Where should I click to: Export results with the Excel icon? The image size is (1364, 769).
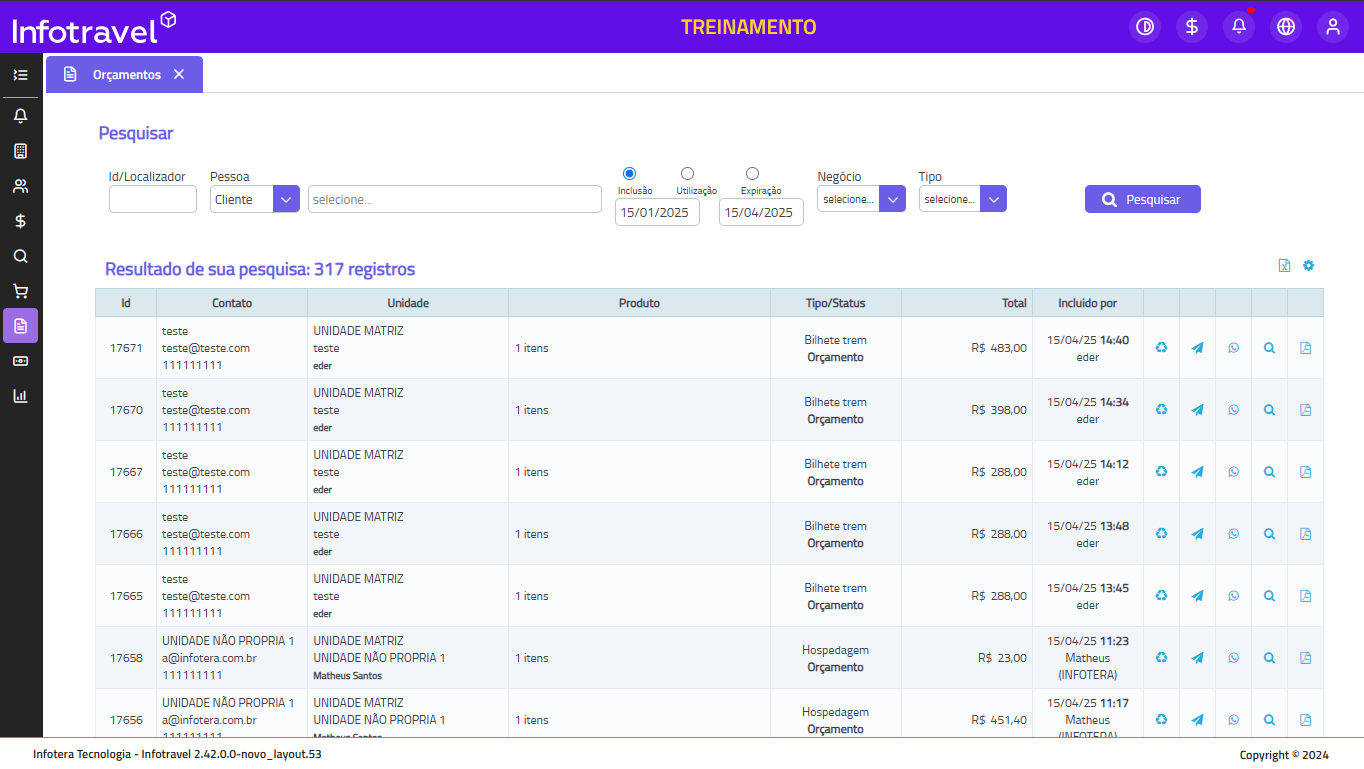coord(1285,266)
